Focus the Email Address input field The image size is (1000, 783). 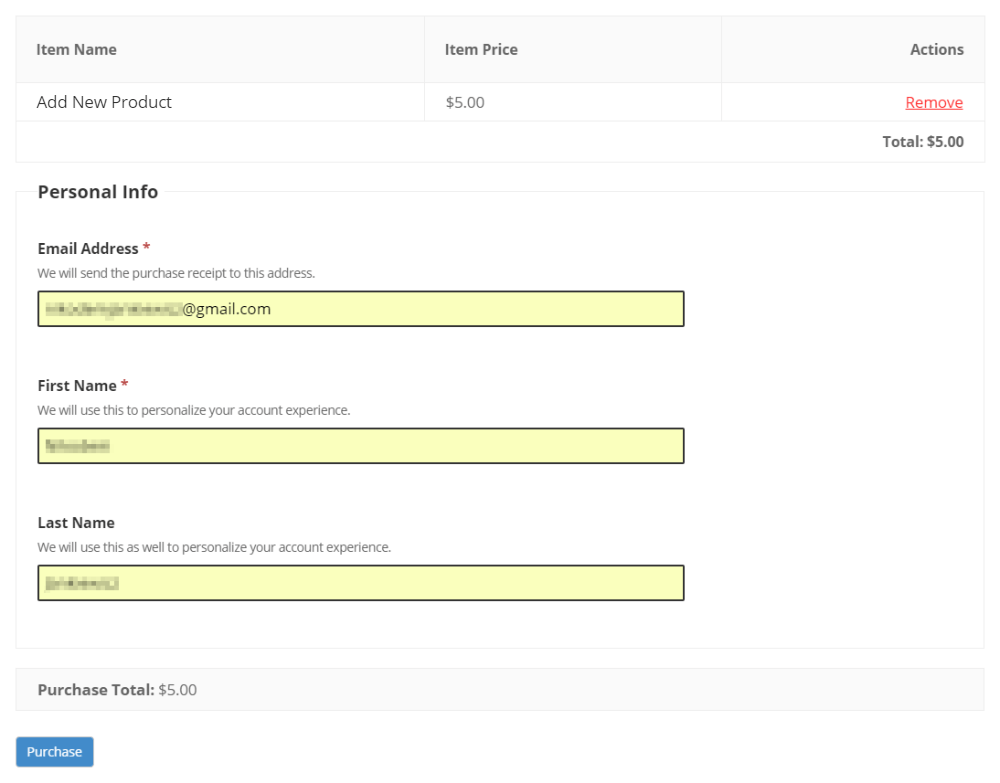[360, 309]
